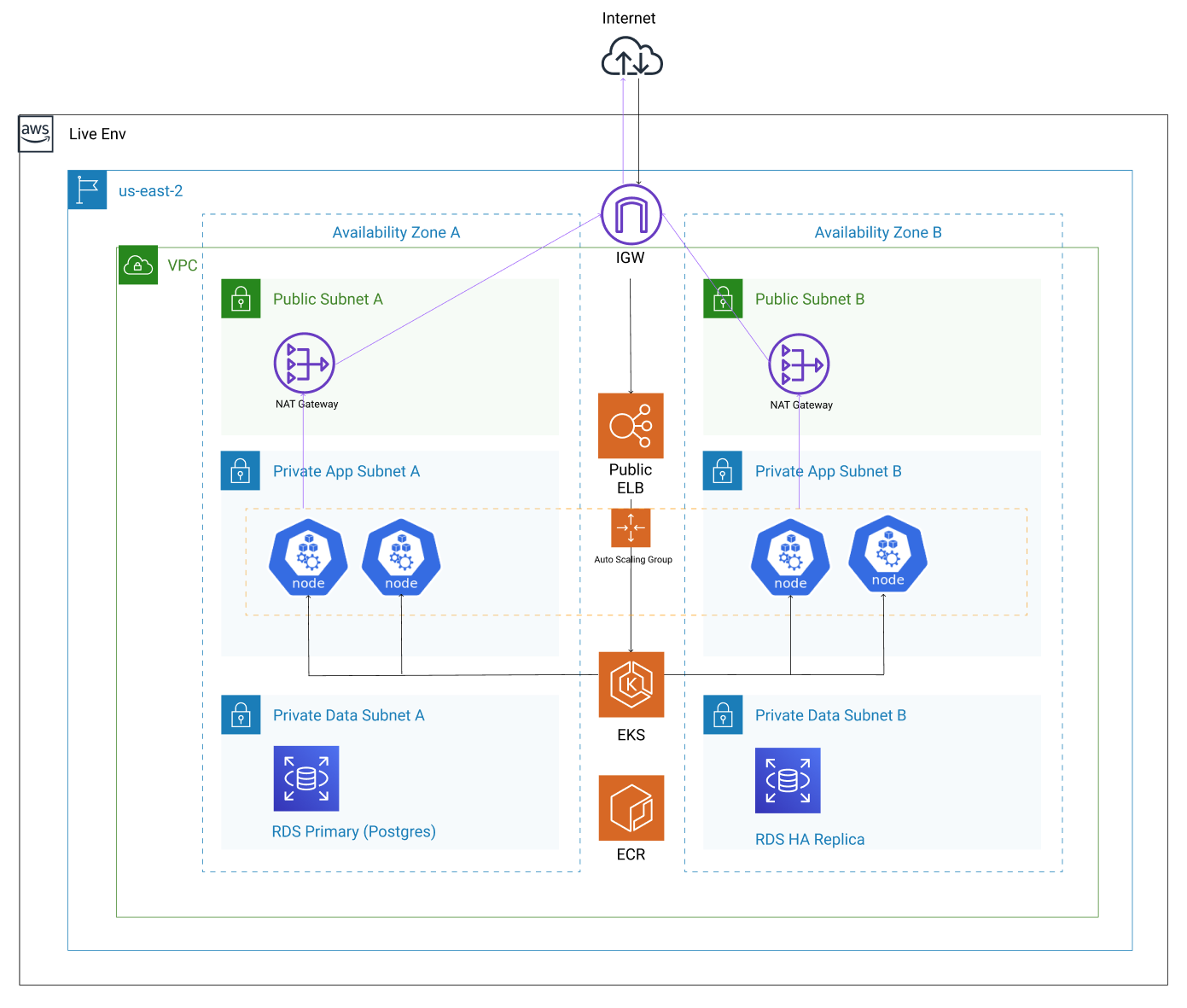Viewport: 1187px width, 1008px height.
Task: Select the 'Availability Zone B' label
Action: (x=878, y=232)
